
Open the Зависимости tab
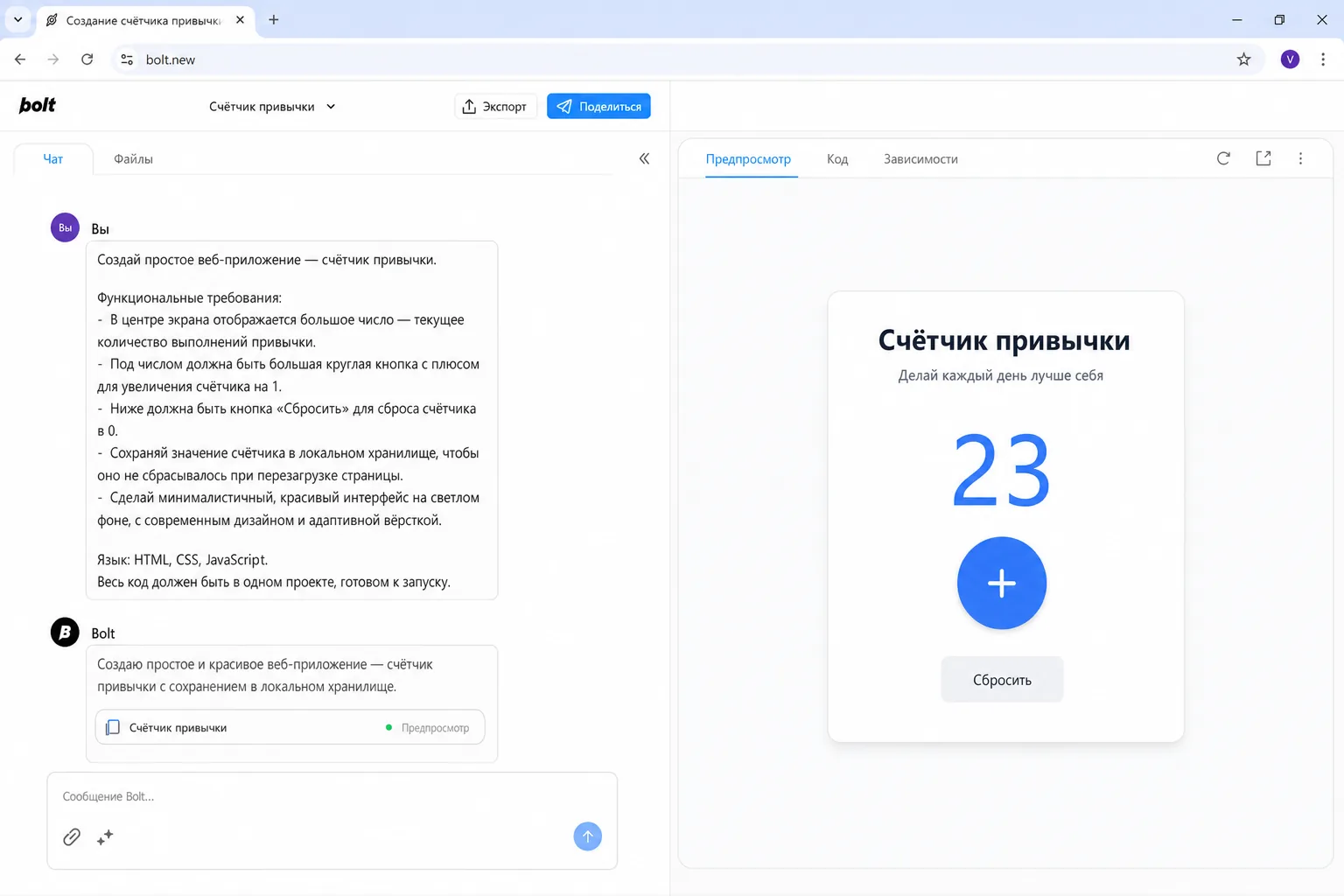point(920,159)
